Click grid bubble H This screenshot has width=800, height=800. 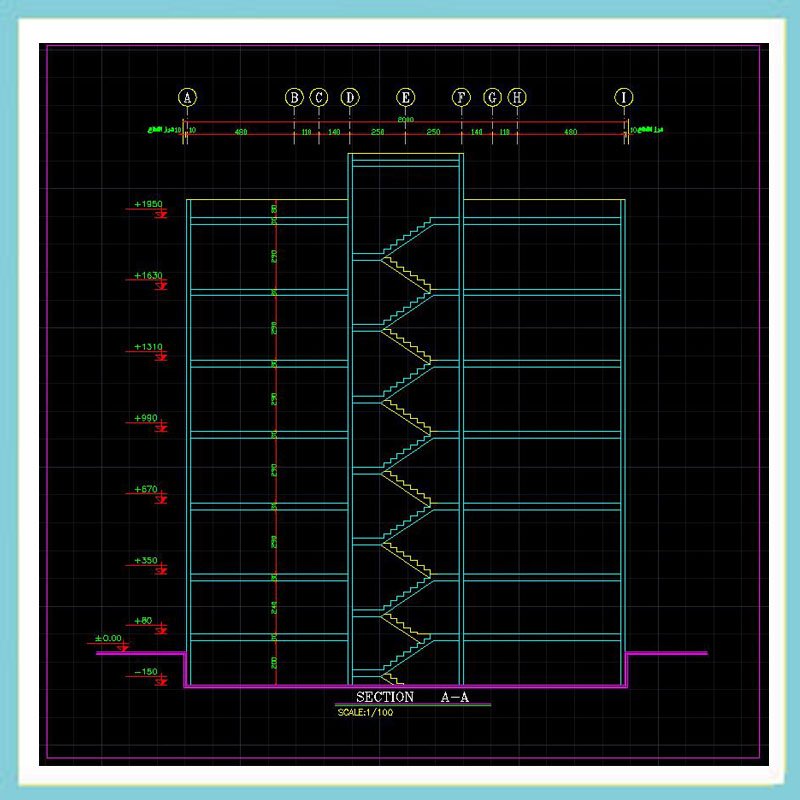coord(517,97)
